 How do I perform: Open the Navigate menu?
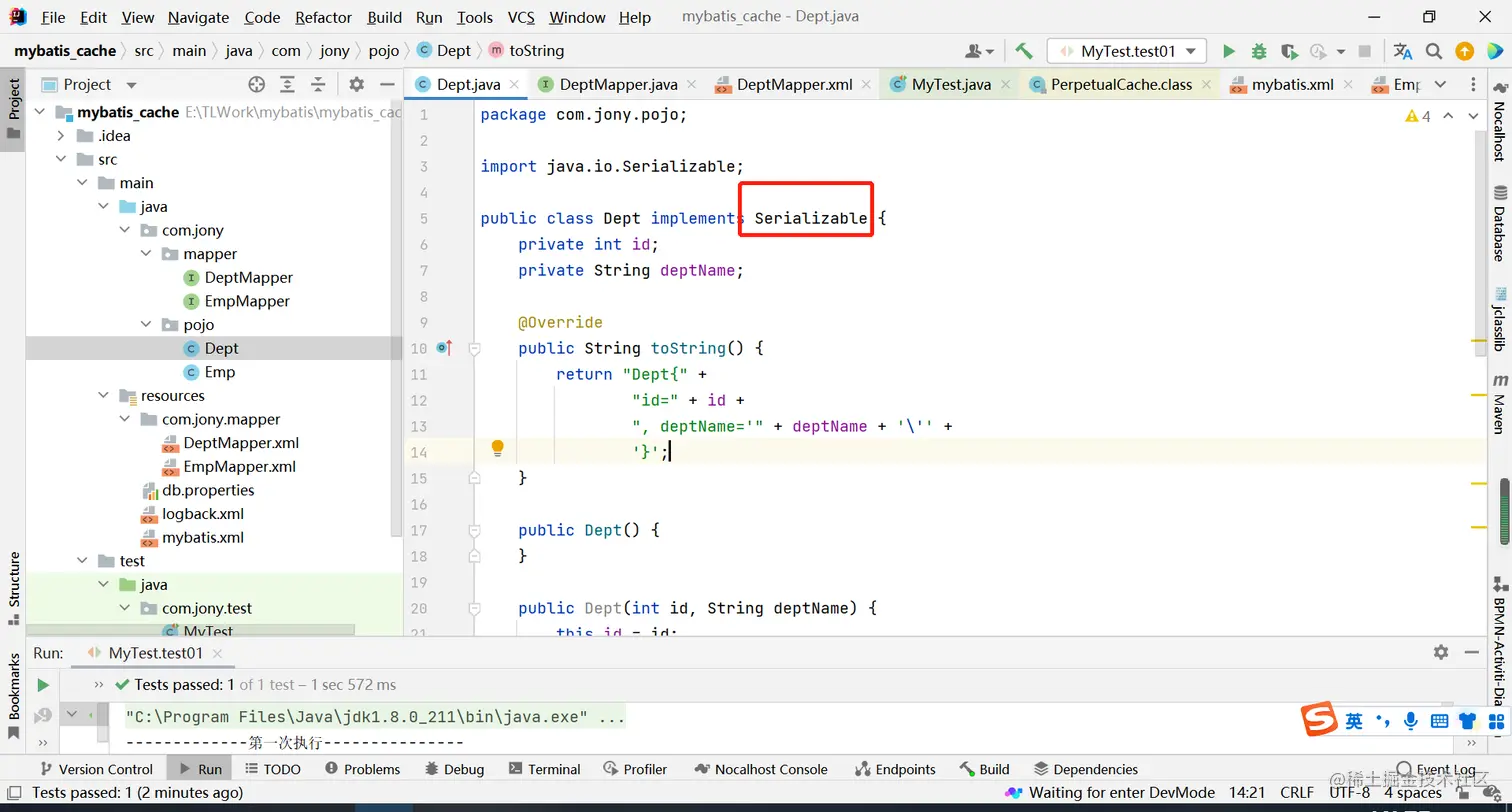198,18
